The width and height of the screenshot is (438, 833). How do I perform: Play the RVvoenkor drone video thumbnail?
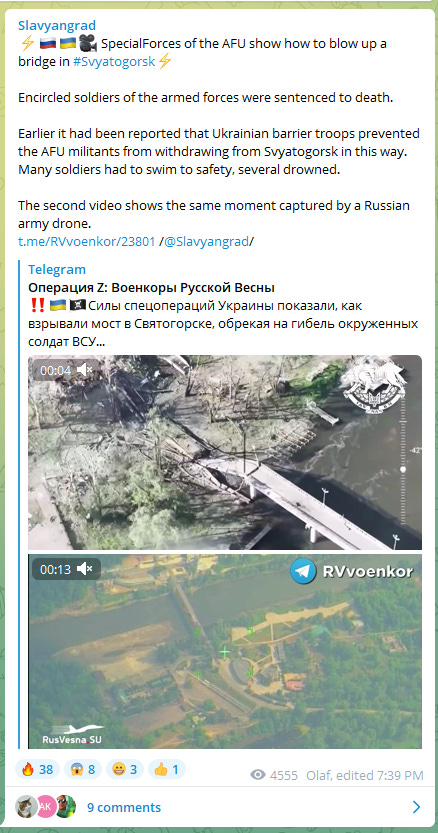point(225,651)
